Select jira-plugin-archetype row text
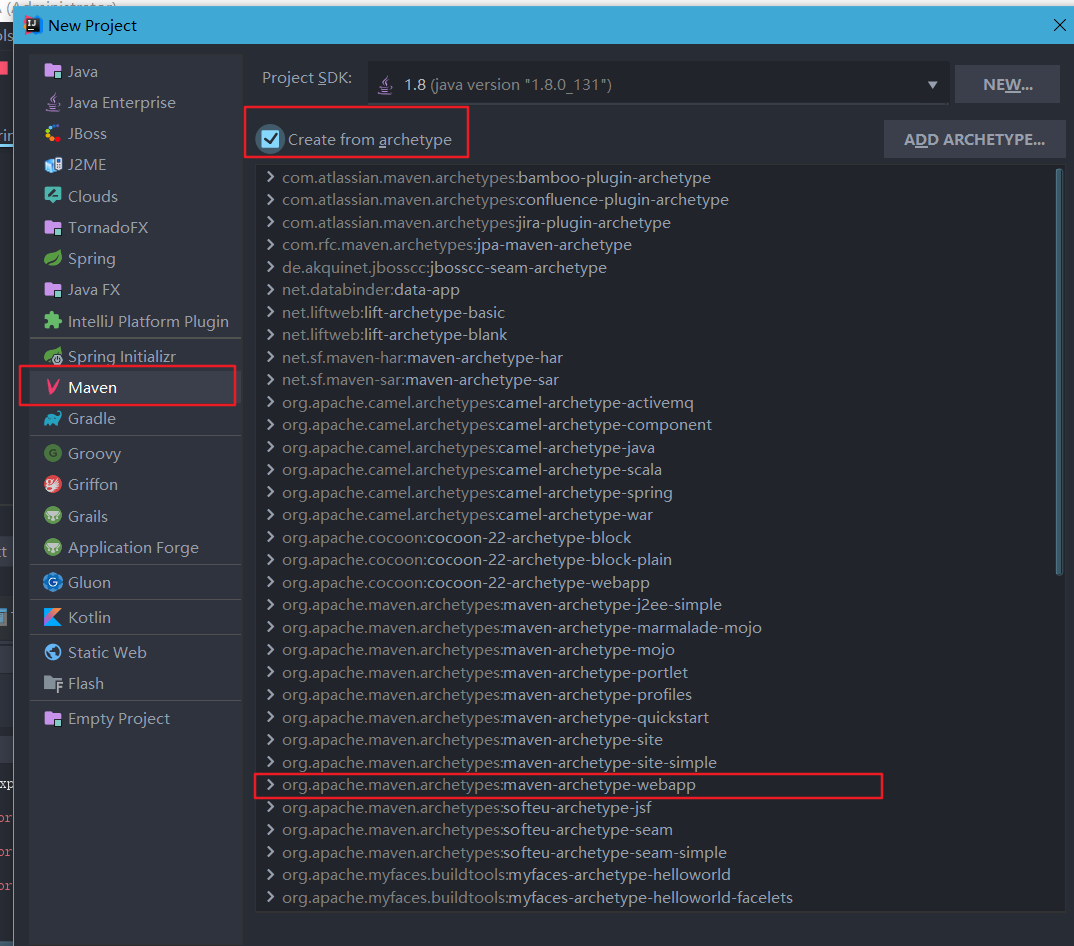Viewport: 1074px width, 946px height. pyautogui.click(x=476, y=222)
